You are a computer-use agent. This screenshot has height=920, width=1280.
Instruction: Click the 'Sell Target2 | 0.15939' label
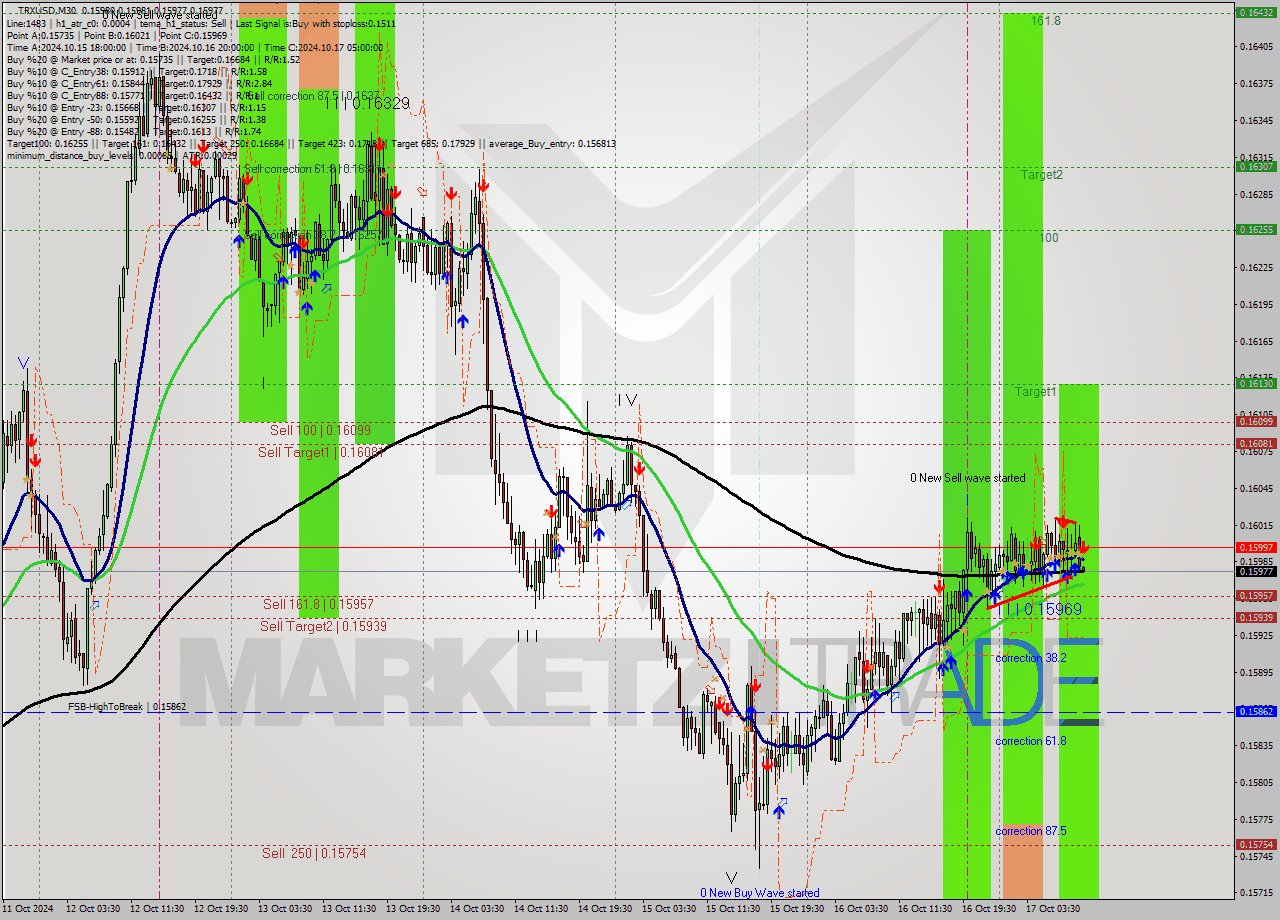click(x=323, y=626)
